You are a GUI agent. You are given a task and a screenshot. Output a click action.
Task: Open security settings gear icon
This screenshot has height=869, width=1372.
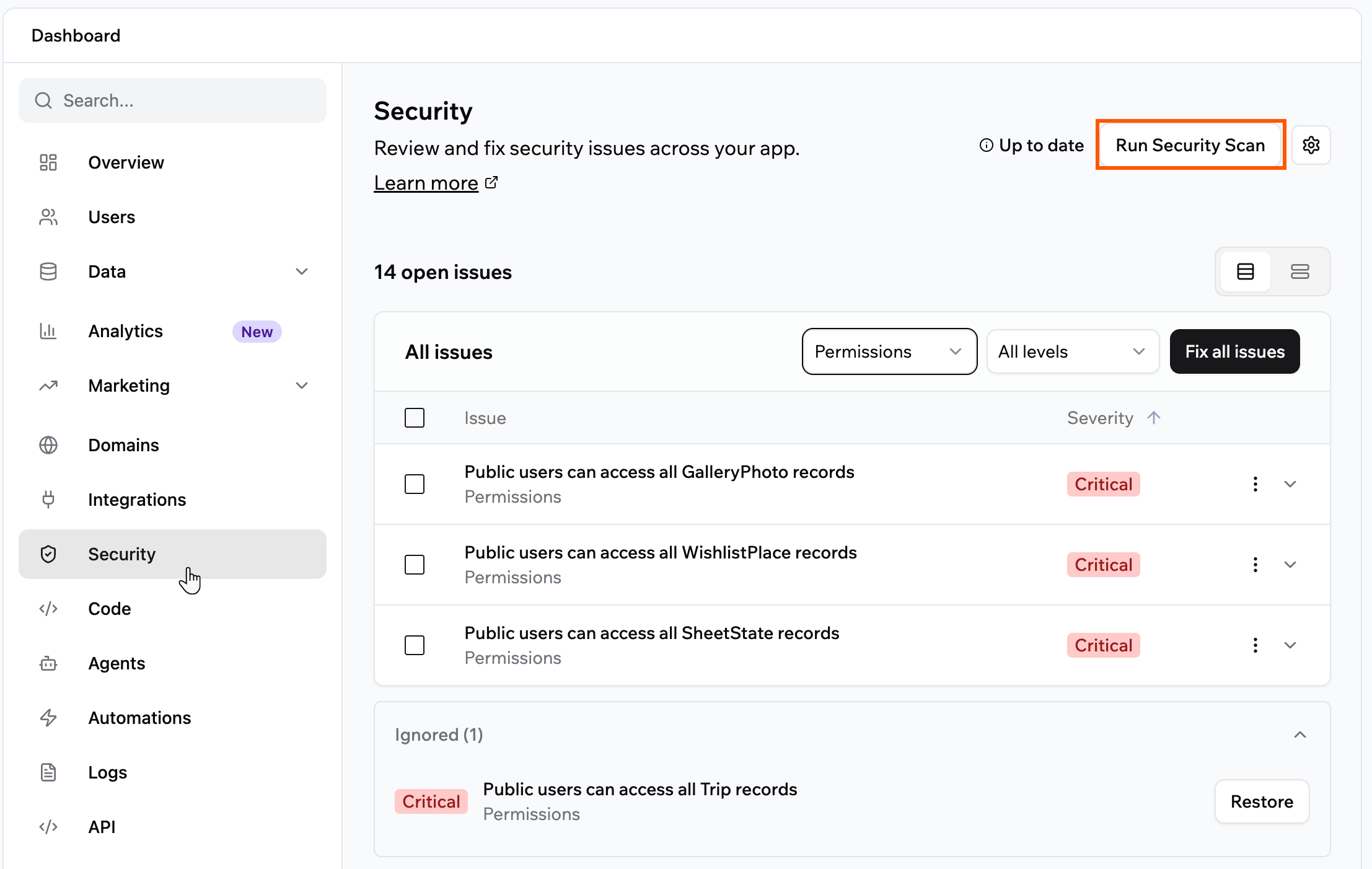1311,145
